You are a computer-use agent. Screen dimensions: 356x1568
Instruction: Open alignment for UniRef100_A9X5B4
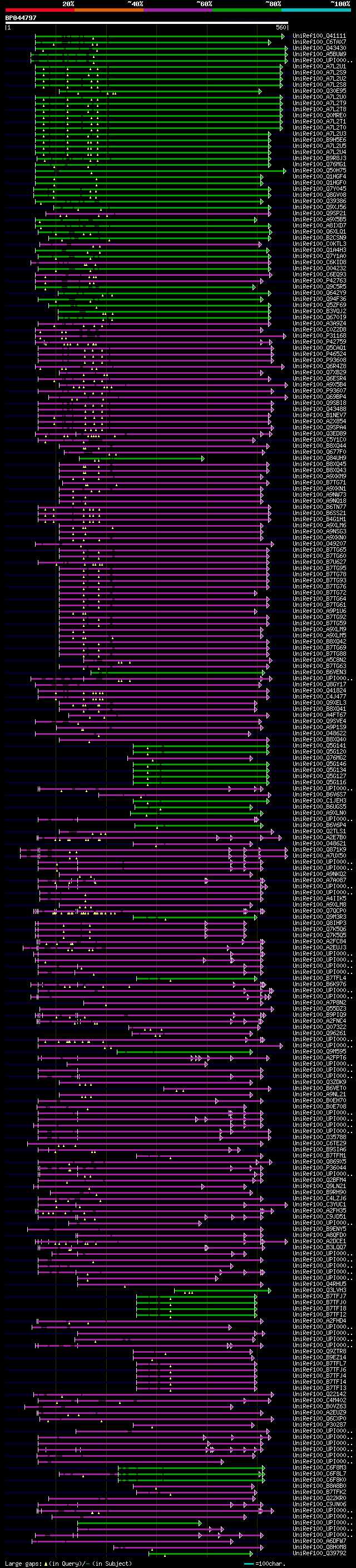point(319,385)
